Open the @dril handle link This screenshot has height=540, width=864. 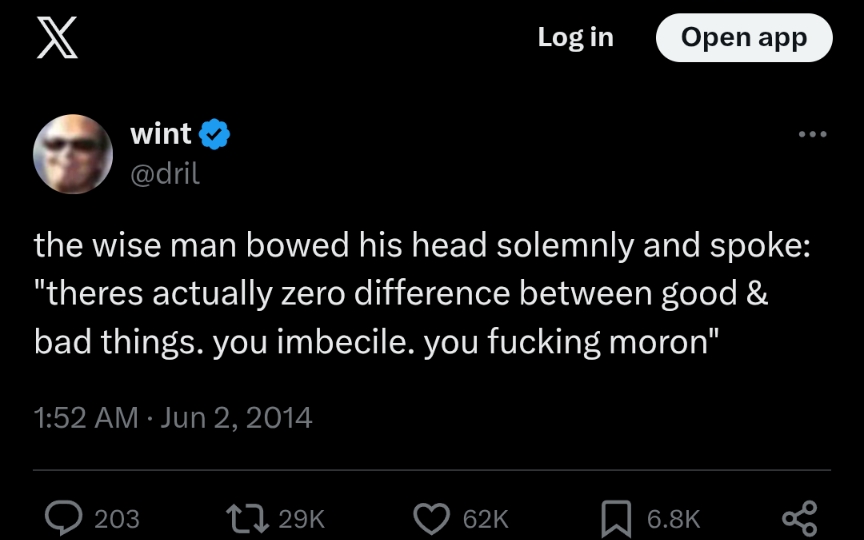pyautogui.click(x=165, y=172)
